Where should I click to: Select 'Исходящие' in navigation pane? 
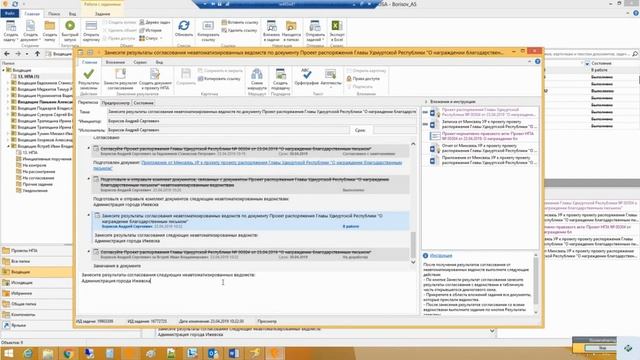click(22, 282)
